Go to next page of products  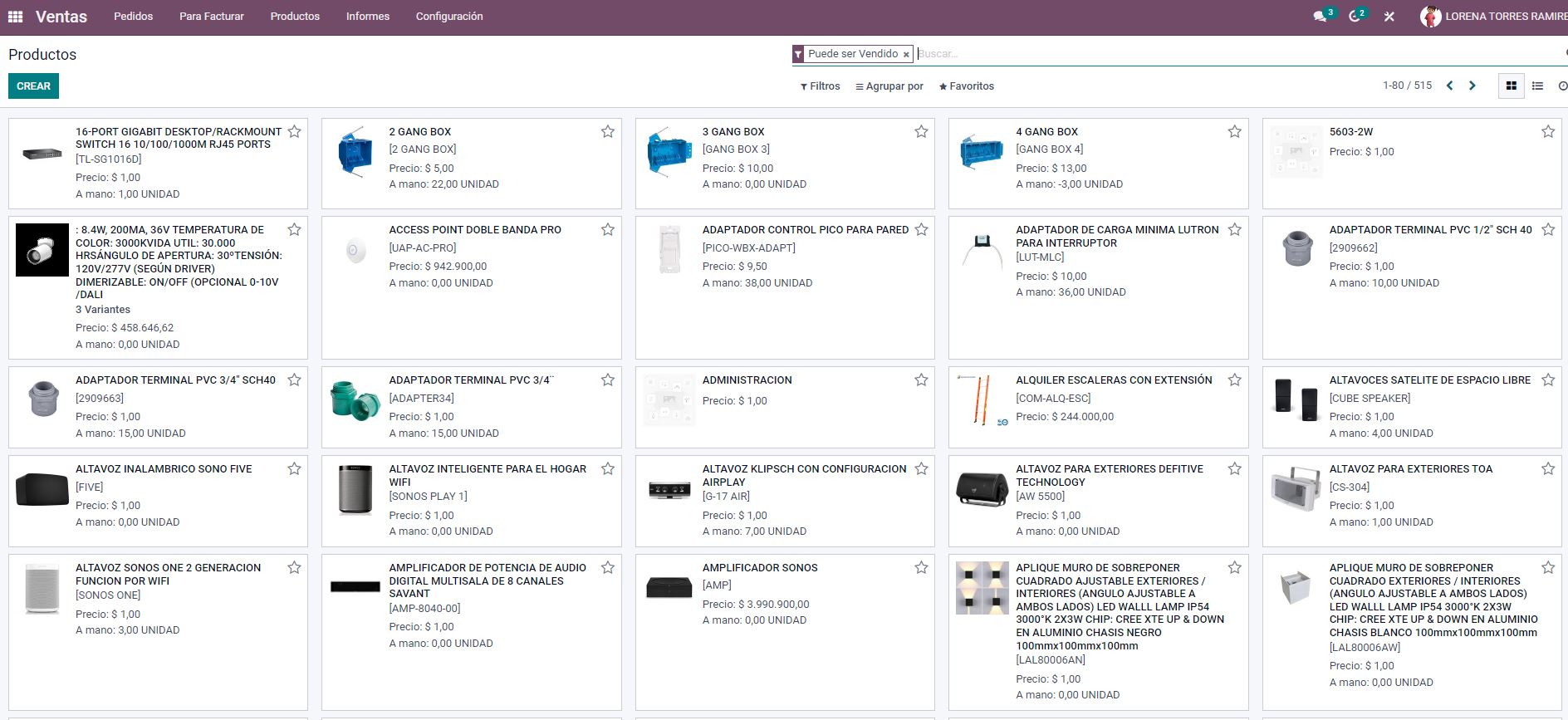(1472, 86)
